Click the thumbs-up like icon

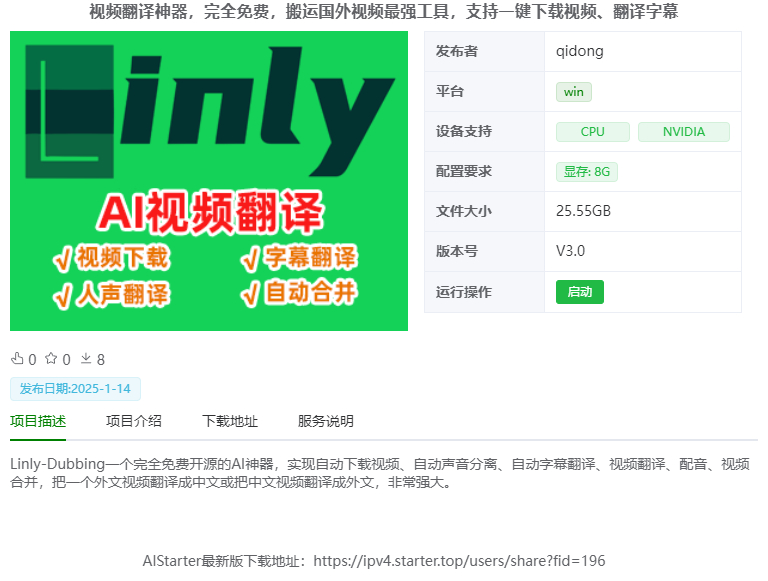click(x=17, y=359)
